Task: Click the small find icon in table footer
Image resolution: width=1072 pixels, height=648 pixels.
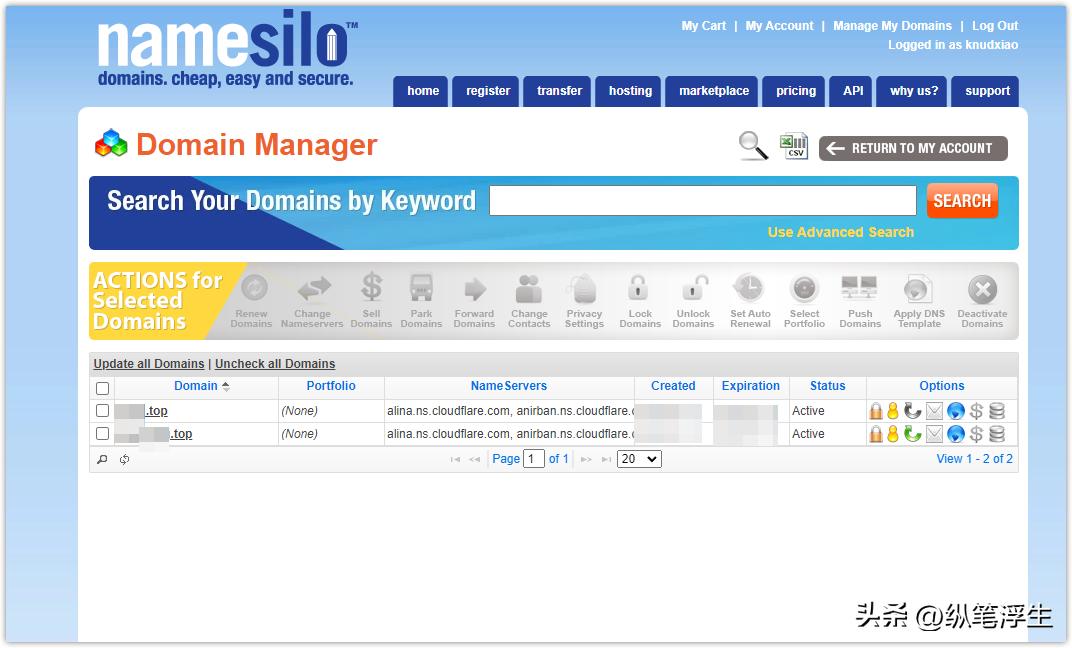Action: pos(103,459)
